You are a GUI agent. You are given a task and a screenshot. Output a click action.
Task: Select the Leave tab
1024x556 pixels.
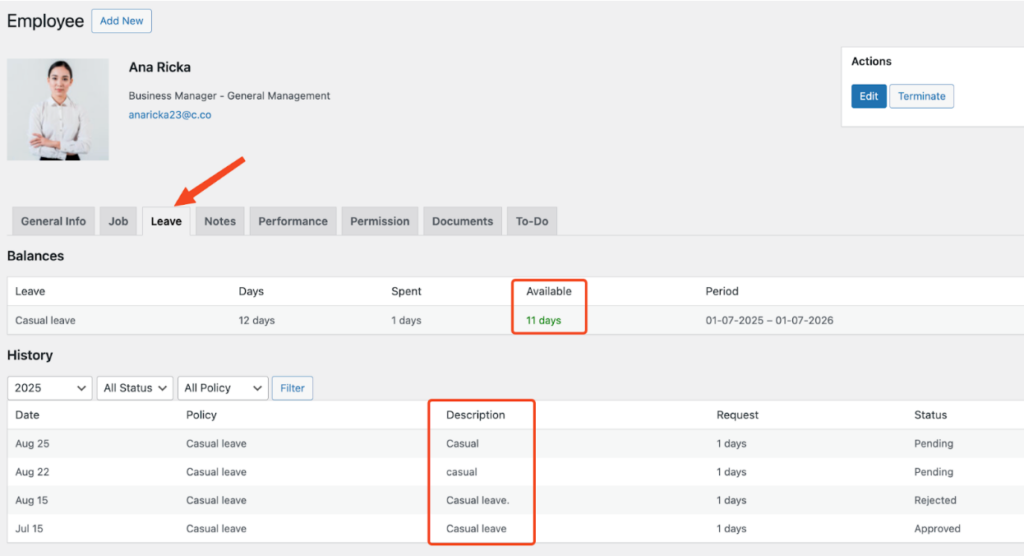(x=166, y=221)
